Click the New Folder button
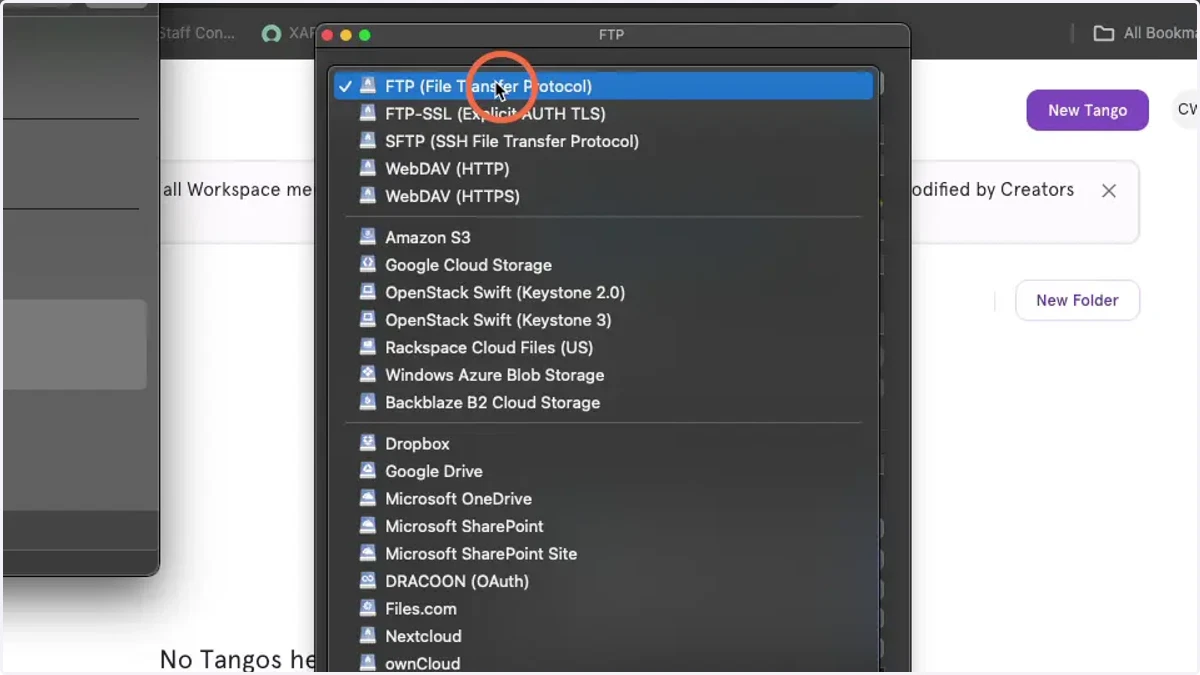 pyautogui.click(x=1077, y=300)
